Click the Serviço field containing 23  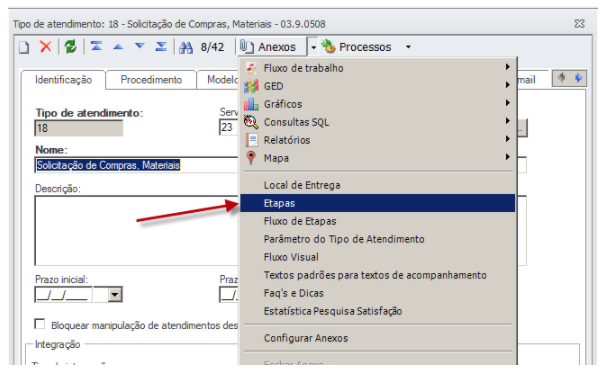point(229,127)
